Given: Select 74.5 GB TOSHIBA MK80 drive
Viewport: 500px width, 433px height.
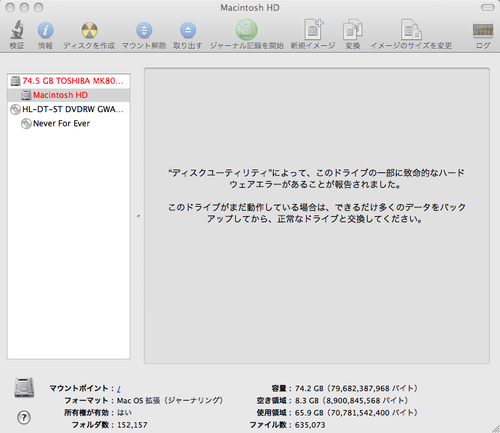Looking at the screenshot, I should point(69,81).
